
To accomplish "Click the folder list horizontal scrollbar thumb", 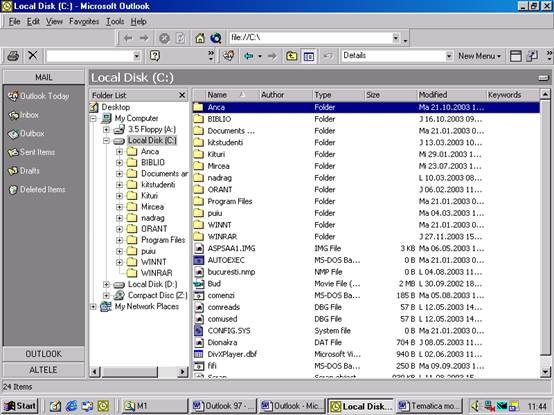I will coord(129,372).
